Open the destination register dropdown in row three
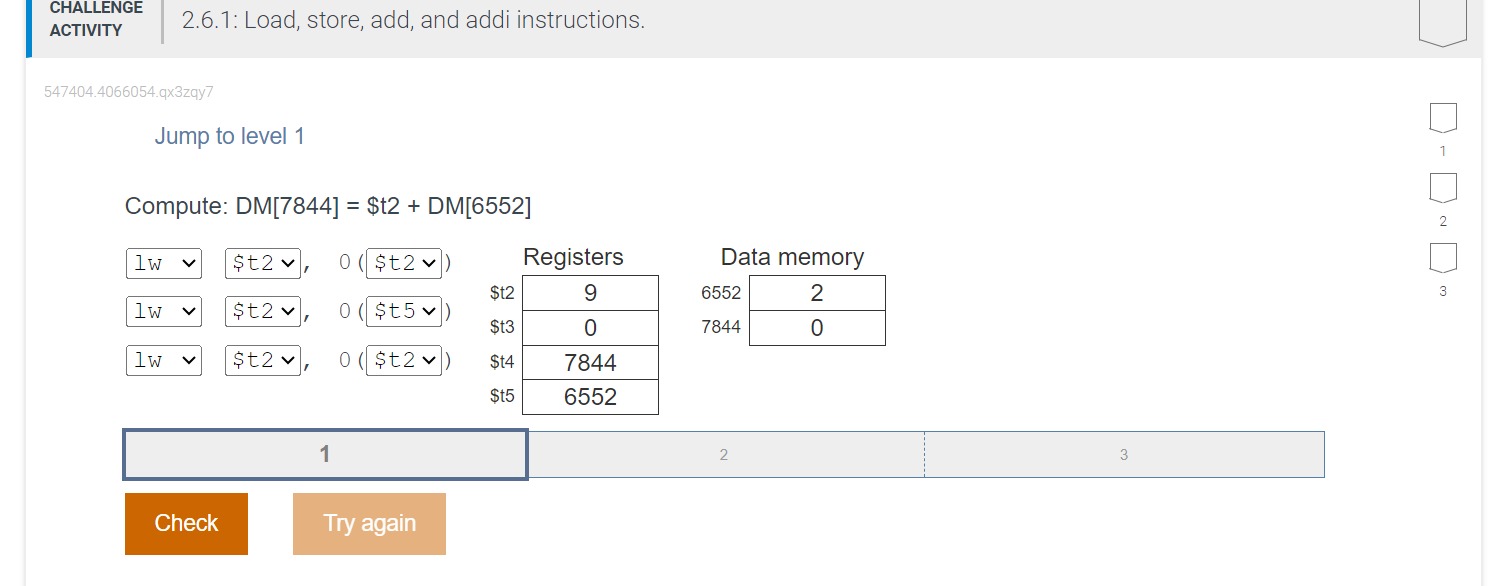This screenshot has height=586, width=1502. tap(262, 360)
